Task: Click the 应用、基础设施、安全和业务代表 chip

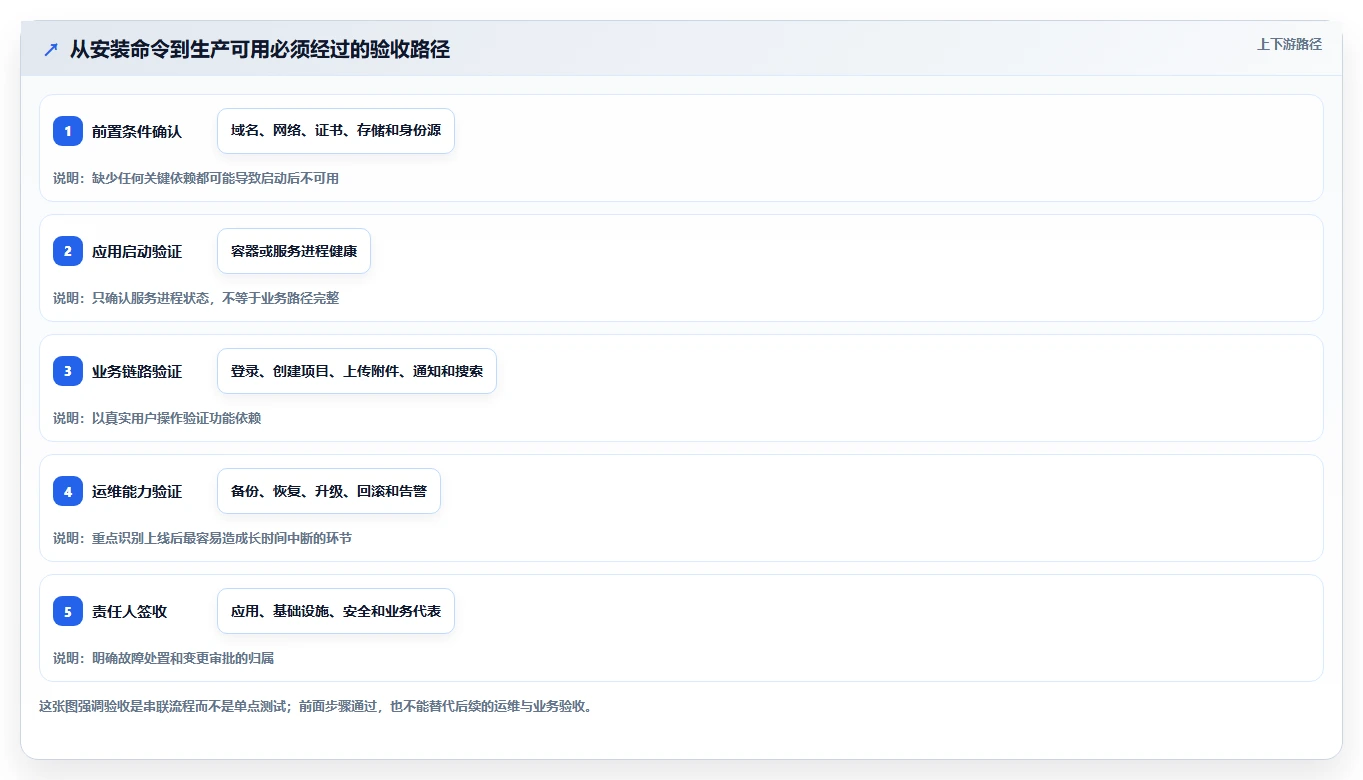Action: 336,611
